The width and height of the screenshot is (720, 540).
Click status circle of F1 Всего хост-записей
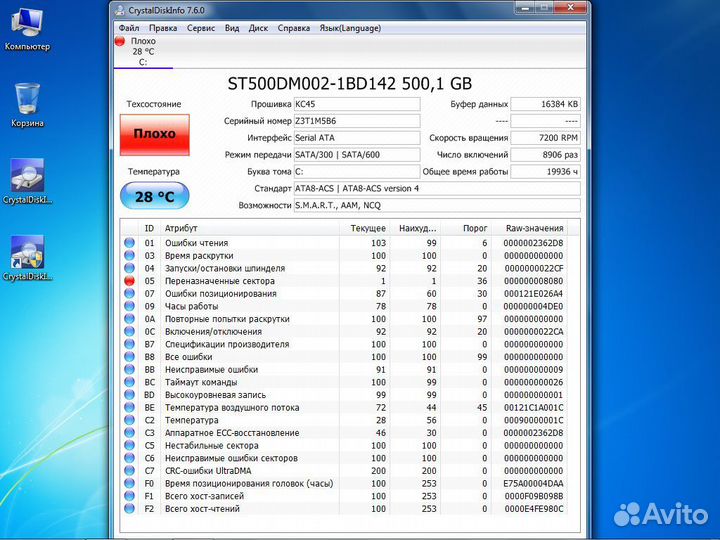[129, 496]
